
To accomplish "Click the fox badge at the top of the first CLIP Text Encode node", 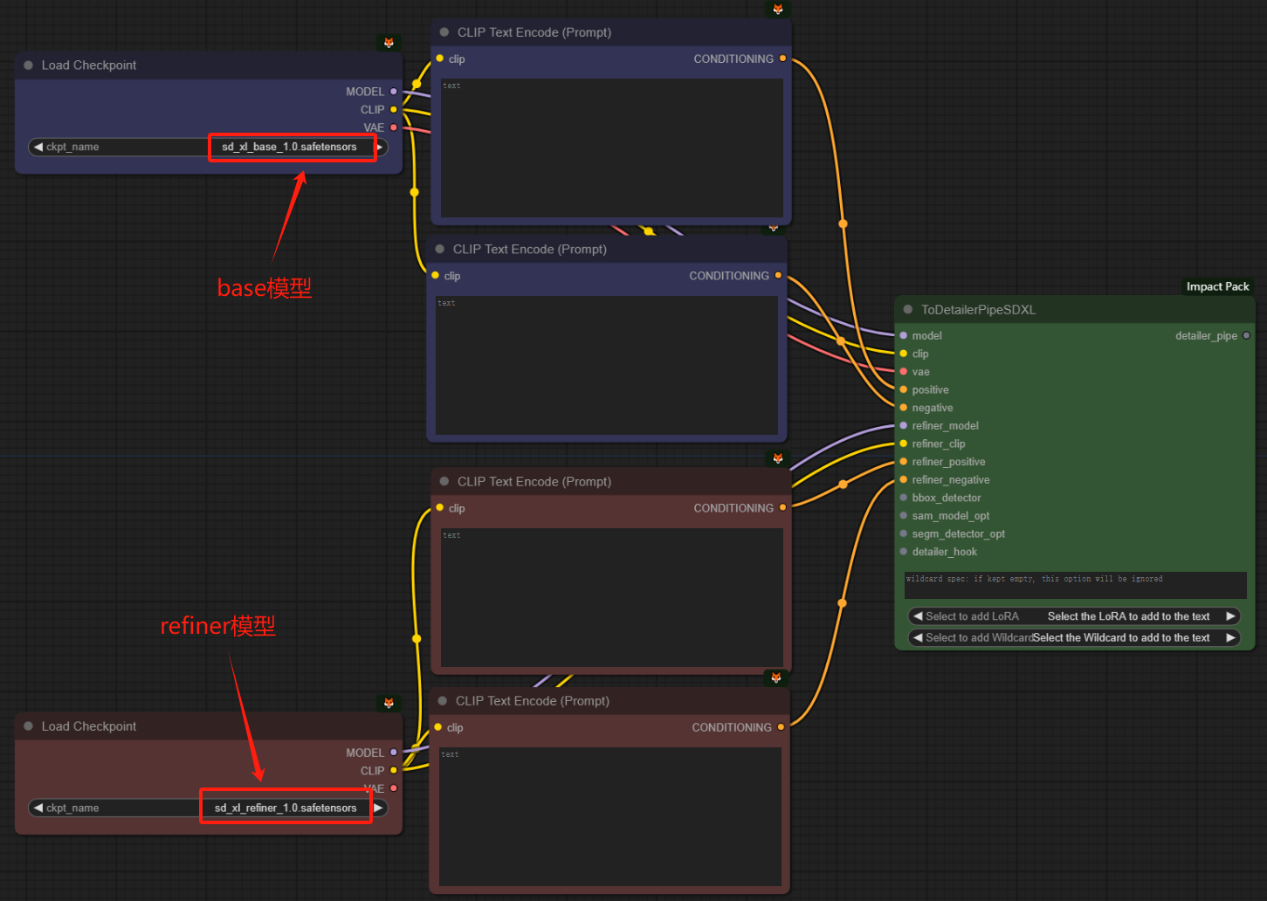I will pyautogui.click(x=777, y=9).
